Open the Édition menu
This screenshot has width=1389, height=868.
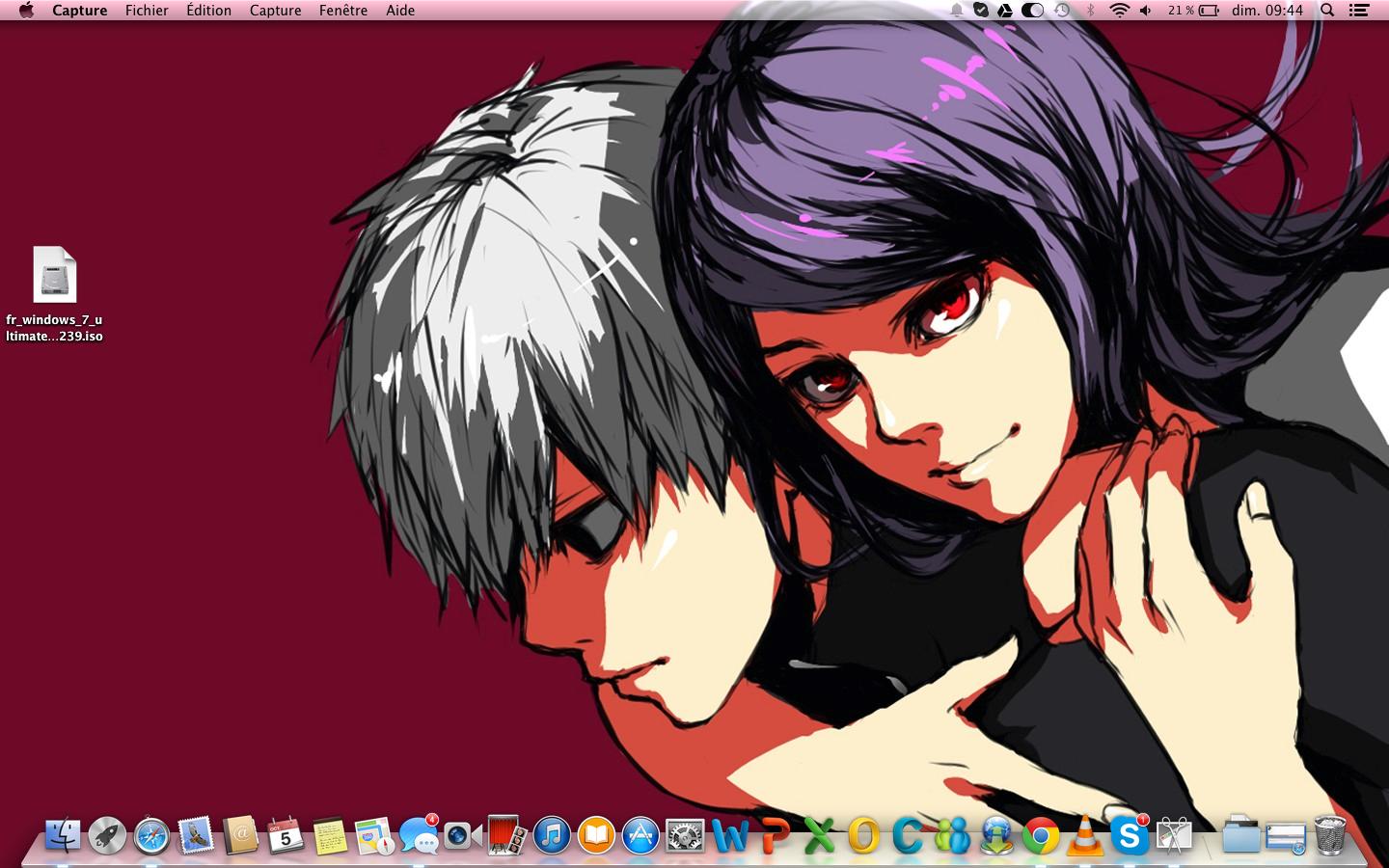[209, 11]
